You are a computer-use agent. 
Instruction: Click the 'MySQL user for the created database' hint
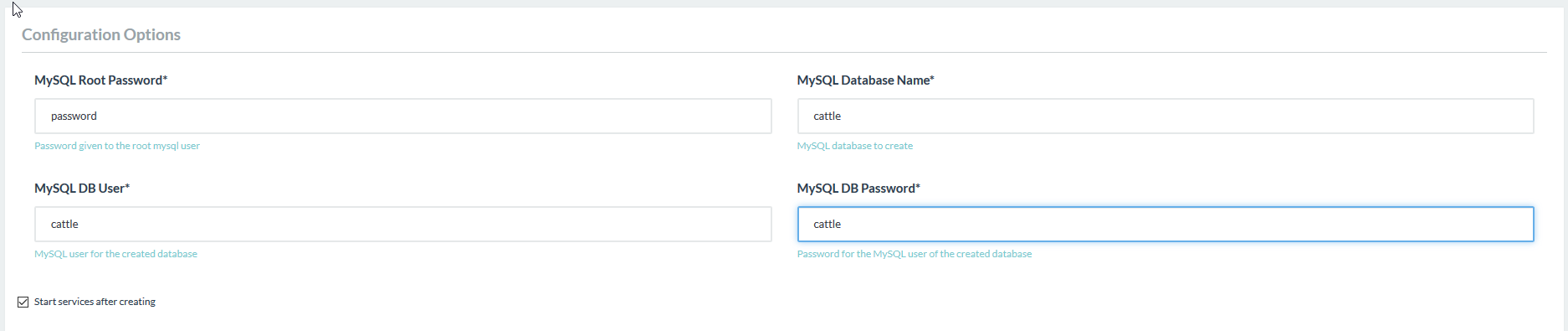115,254
